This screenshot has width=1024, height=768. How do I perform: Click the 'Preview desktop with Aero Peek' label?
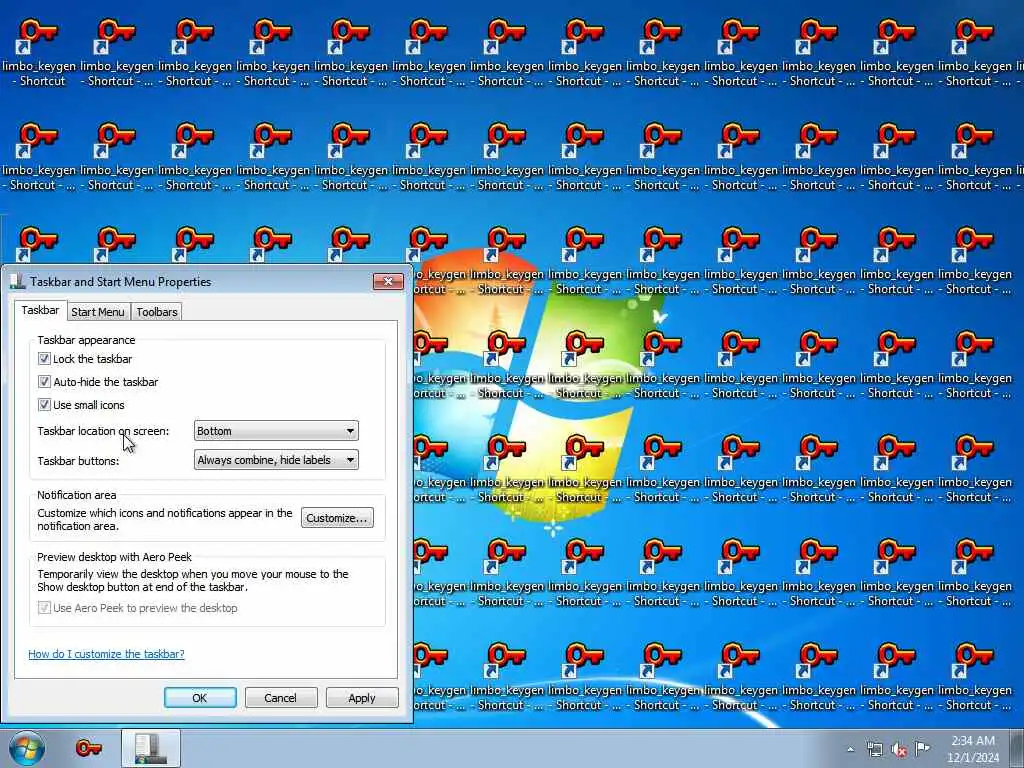(114, 557)
